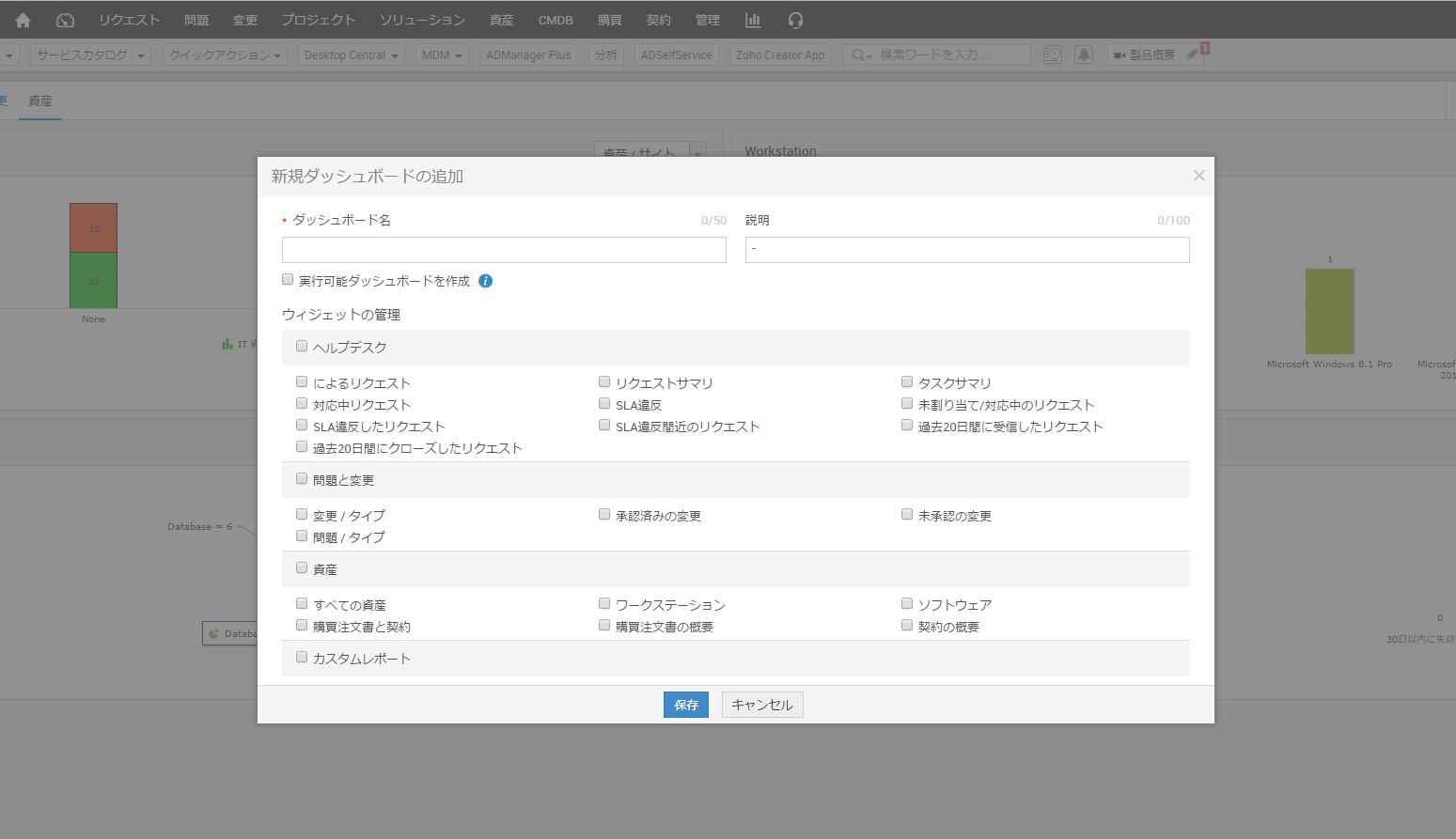Check 過去20日間にクローズしたリクエスト checkbox

tap(302, 447)
